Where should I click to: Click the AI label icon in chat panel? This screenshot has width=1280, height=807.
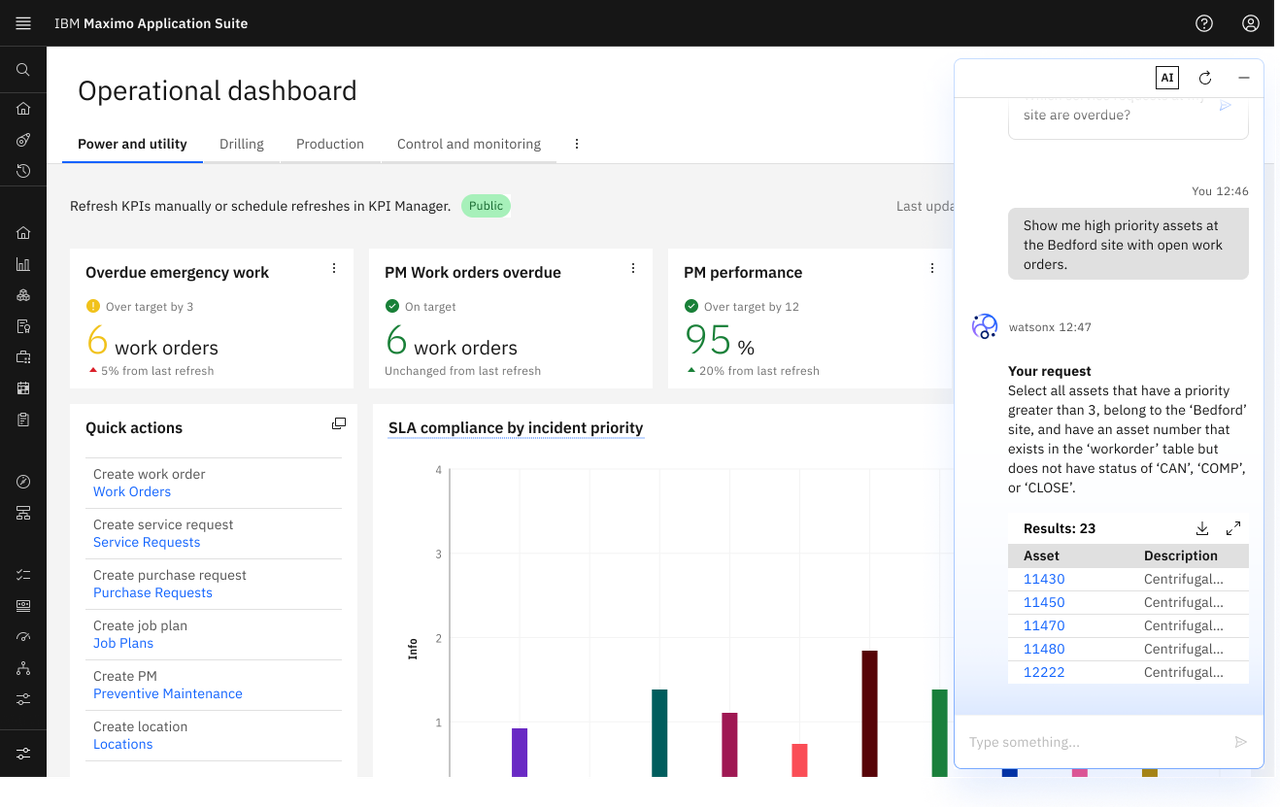point(1166,78)
